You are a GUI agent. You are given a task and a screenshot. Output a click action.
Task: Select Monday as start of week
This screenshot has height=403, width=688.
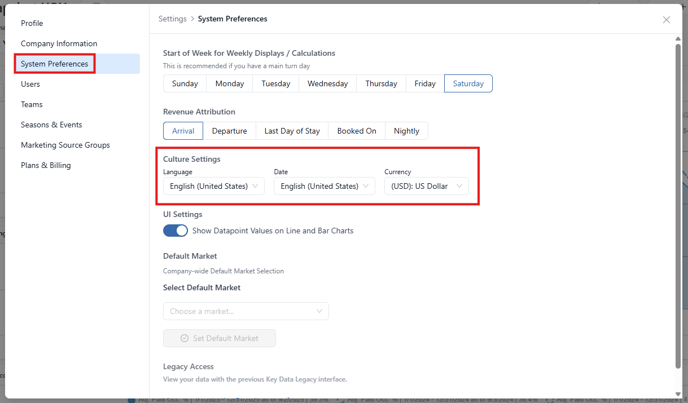pos(229,83)
